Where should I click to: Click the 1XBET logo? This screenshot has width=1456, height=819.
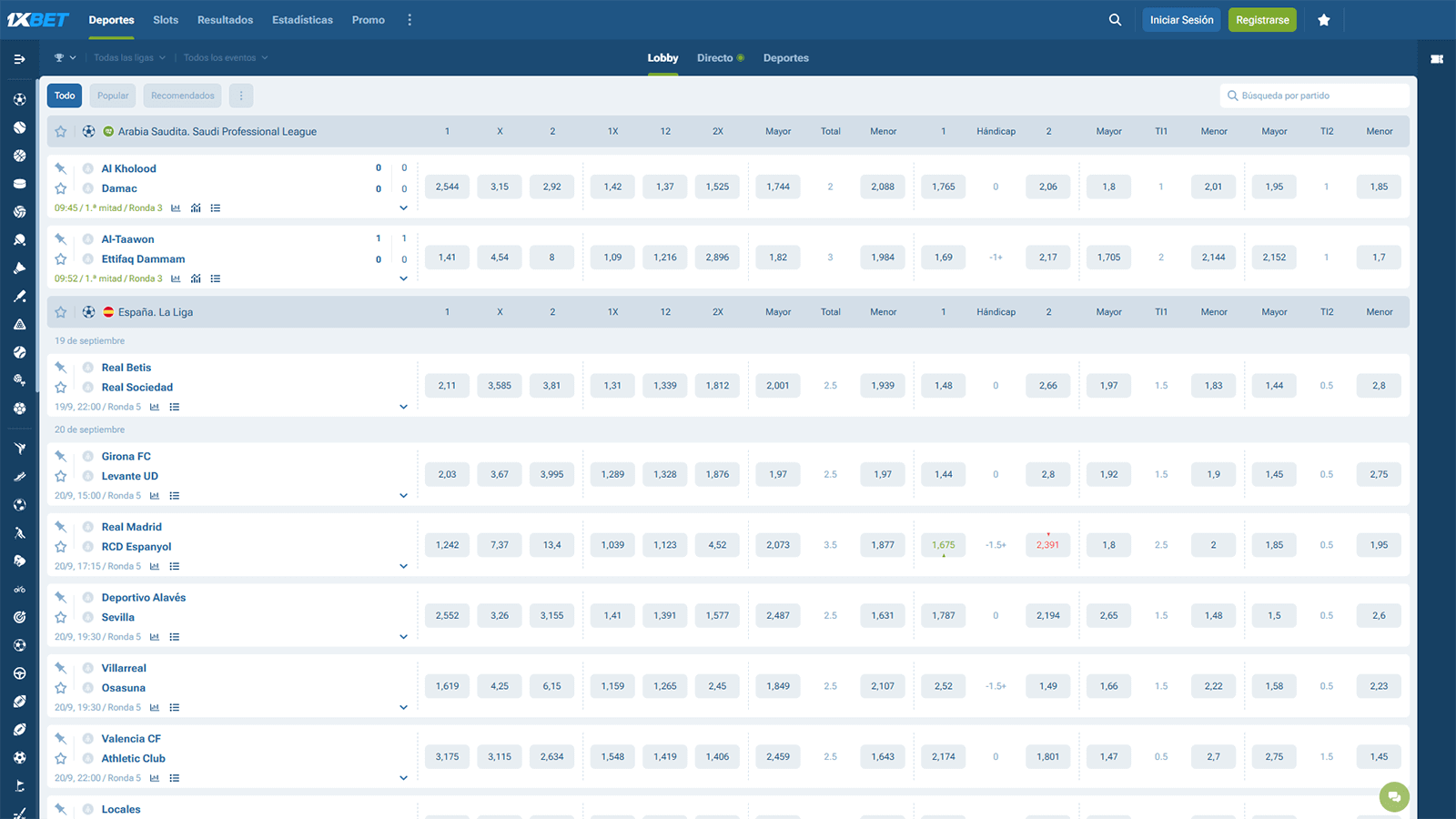point(38,20)
